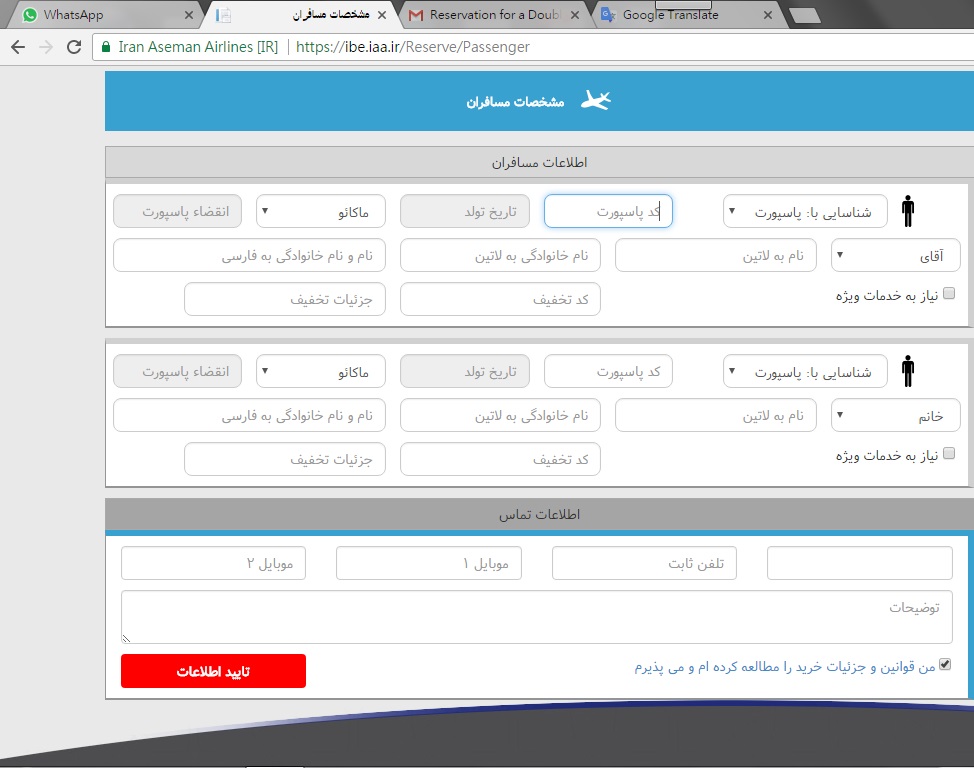Close the WhatsApp tab
Image resolution: width=974 pixels, height=768 pixels.
189,15
